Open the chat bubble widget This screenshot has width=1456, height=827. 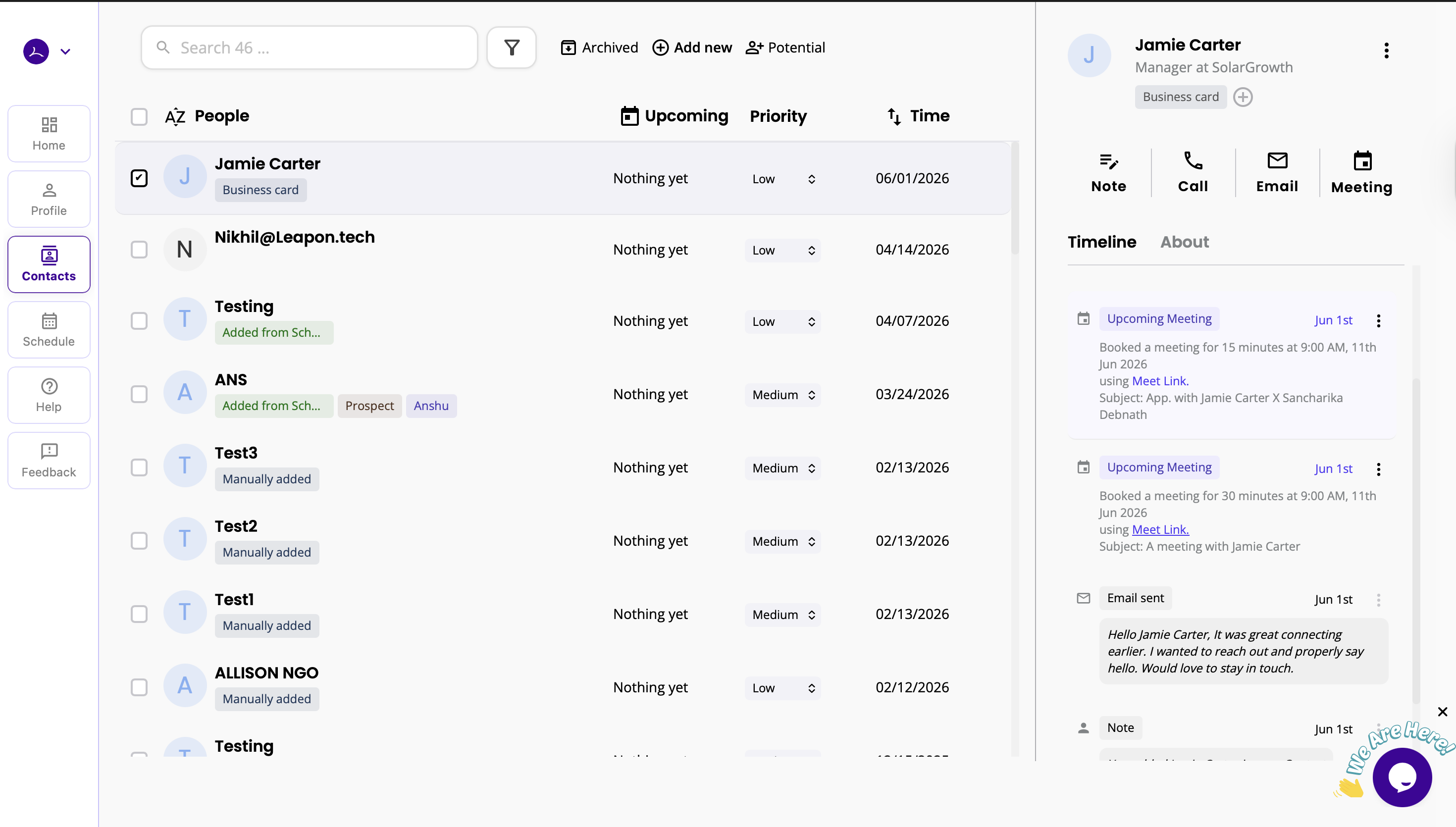point(1402,777)
